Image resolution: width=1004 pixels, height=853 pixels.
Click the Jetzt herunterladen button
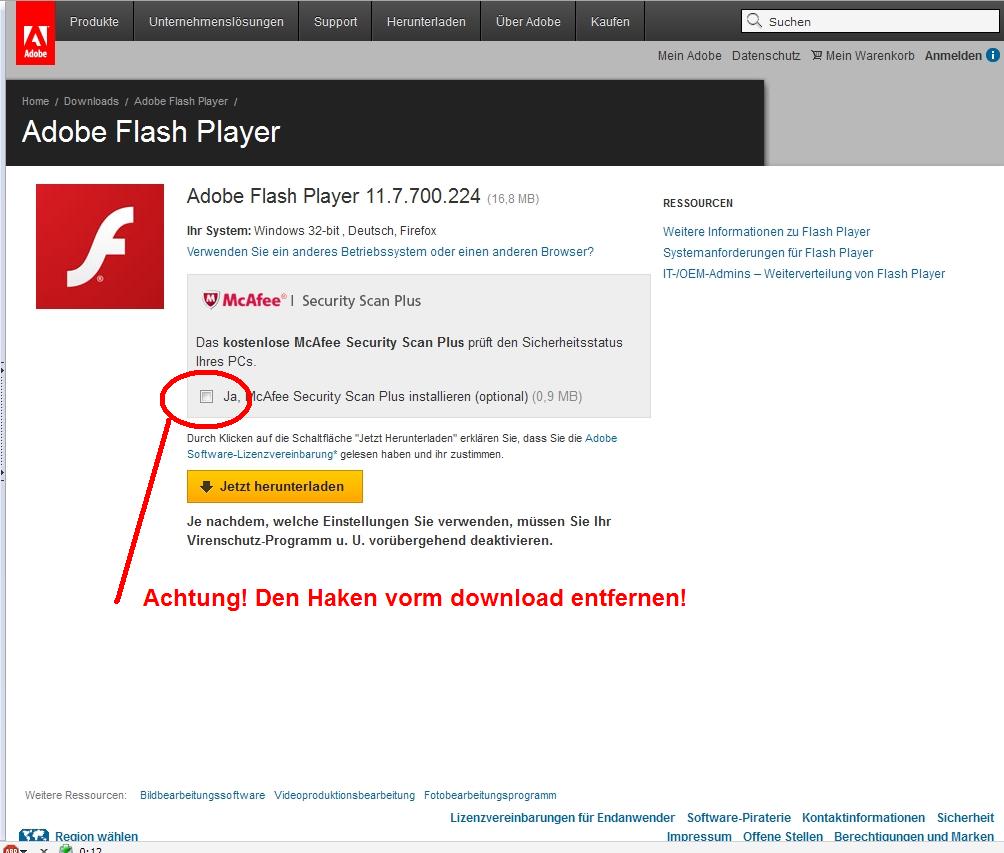click(x=275, y=487)
